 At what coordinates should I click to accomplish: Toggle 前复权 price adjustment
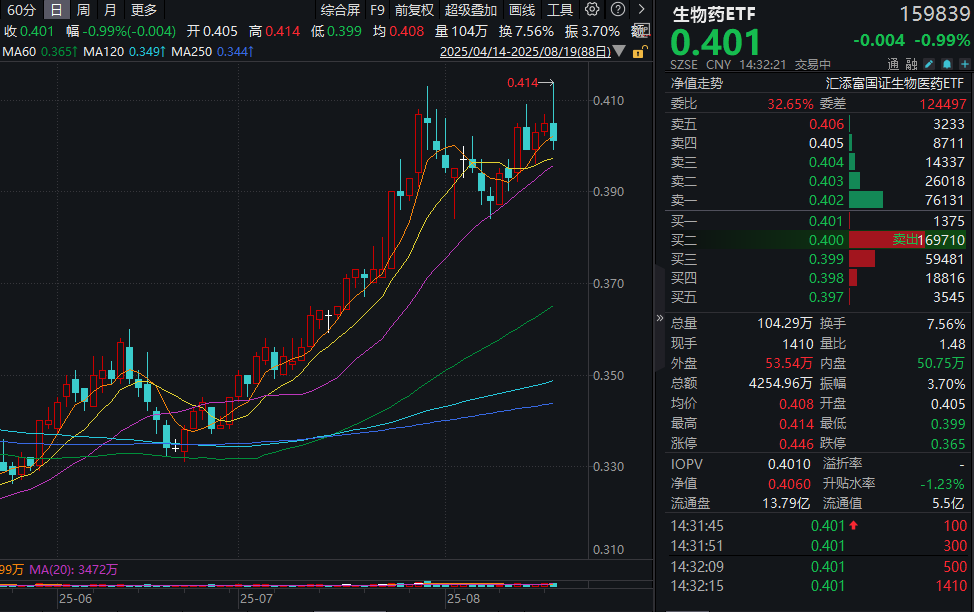(414, 10)
